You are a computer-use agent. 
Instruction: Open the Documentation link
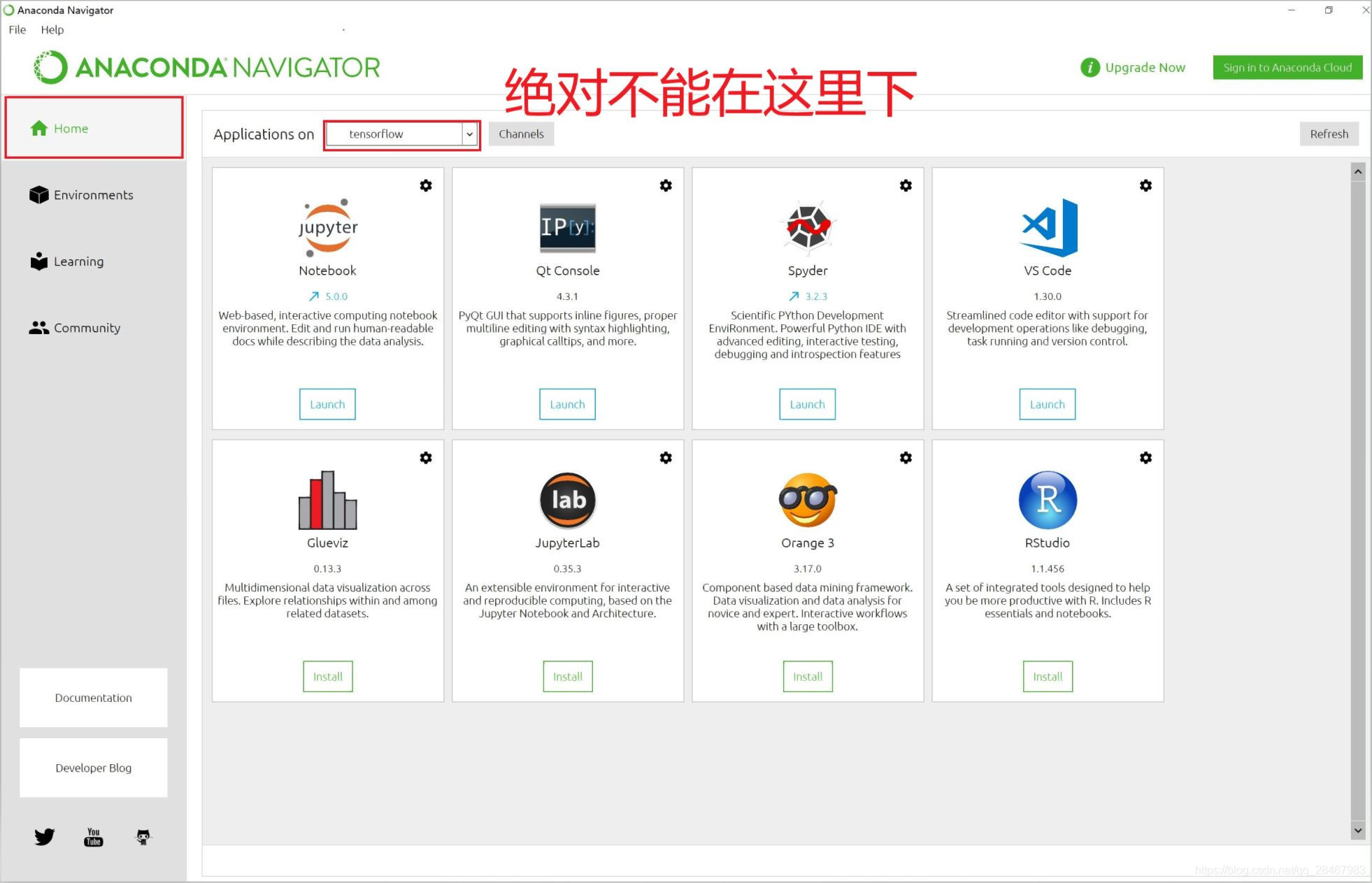click(94, 698)
